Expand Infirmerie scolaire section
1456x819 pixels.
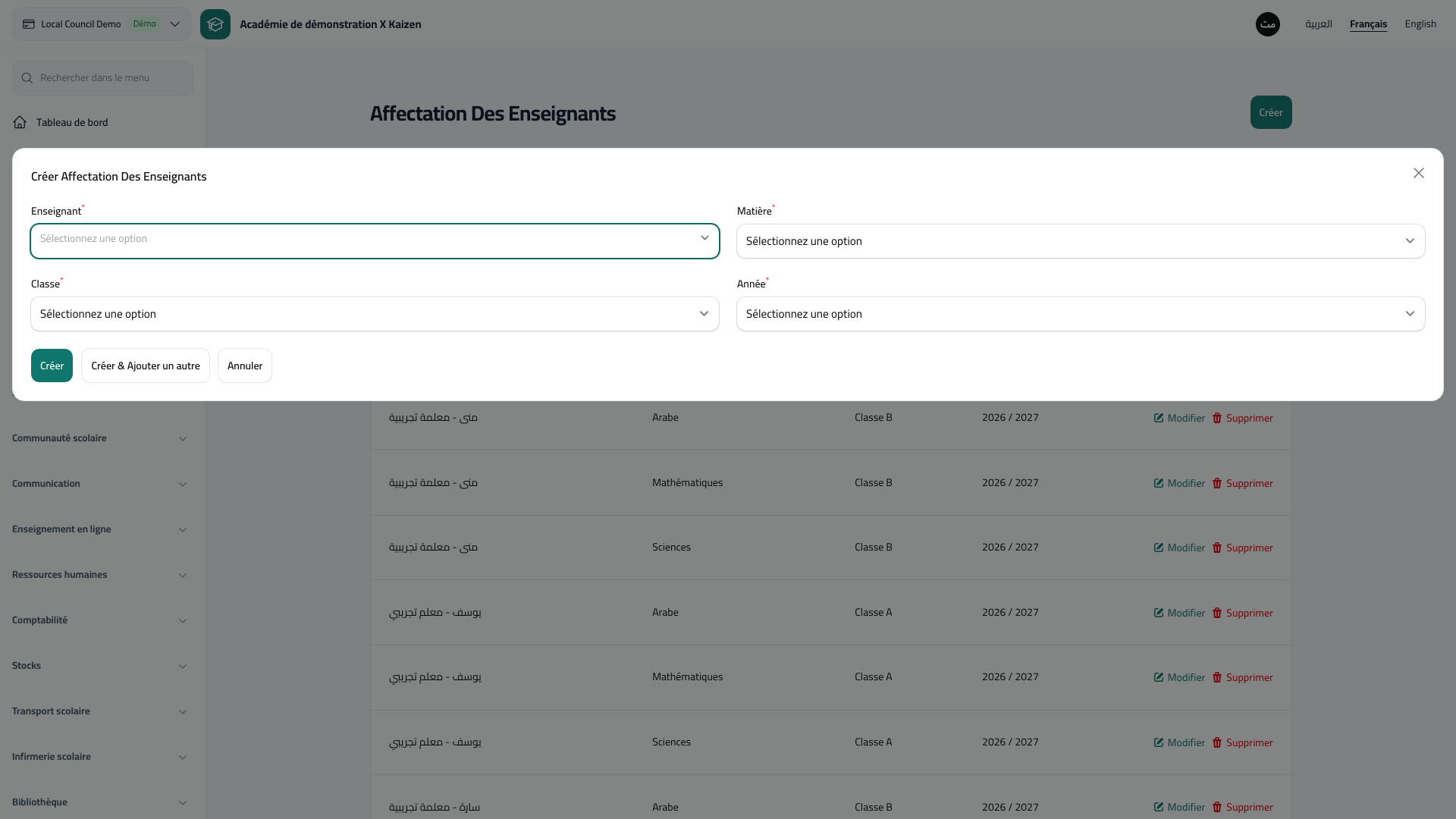99,757
